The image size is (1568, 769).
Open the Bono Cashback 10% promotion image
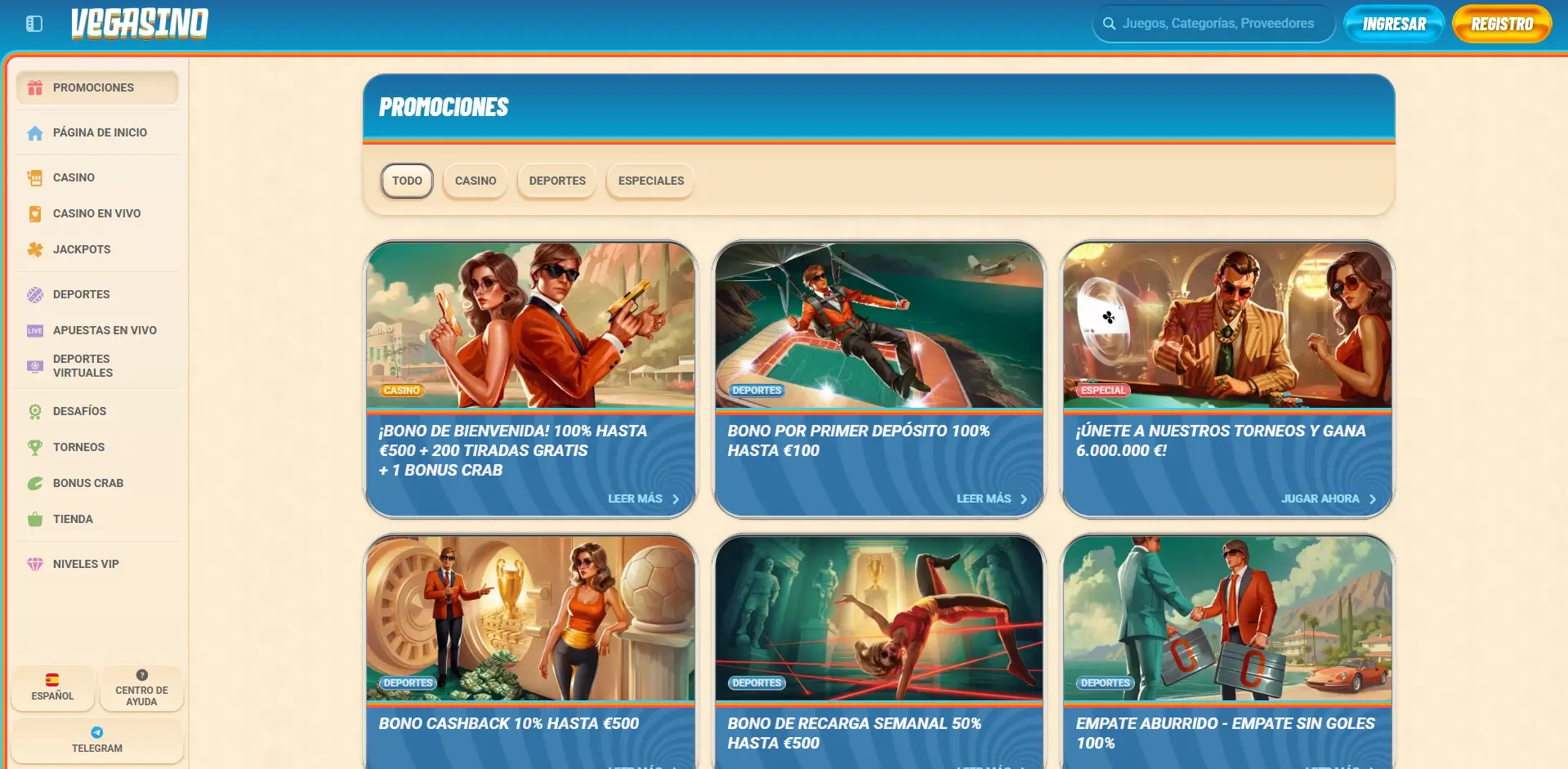pos(530,619)
